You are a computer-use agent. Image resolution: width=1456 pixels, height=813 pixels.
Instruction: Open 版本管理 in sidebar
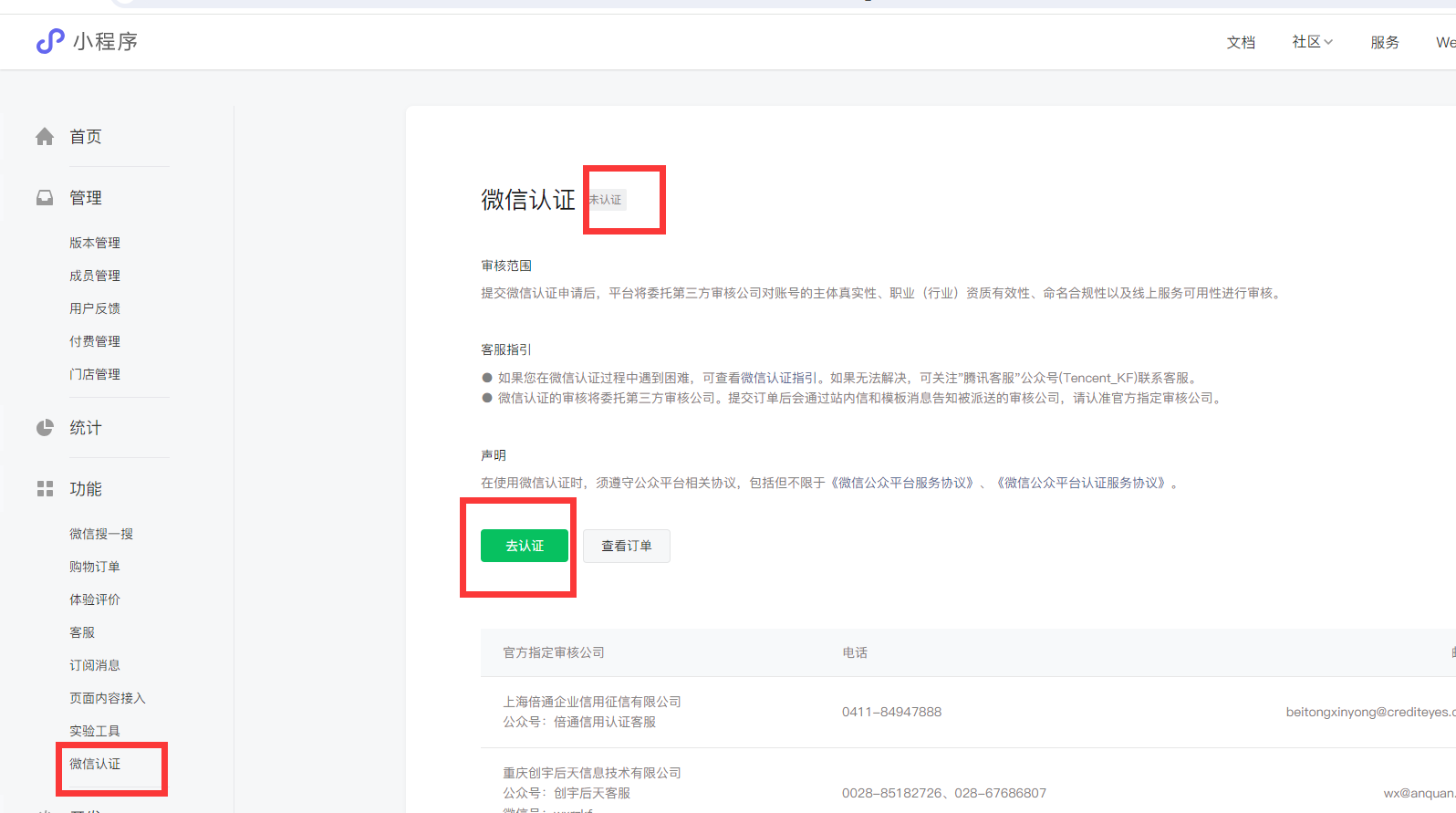[95, 243]
